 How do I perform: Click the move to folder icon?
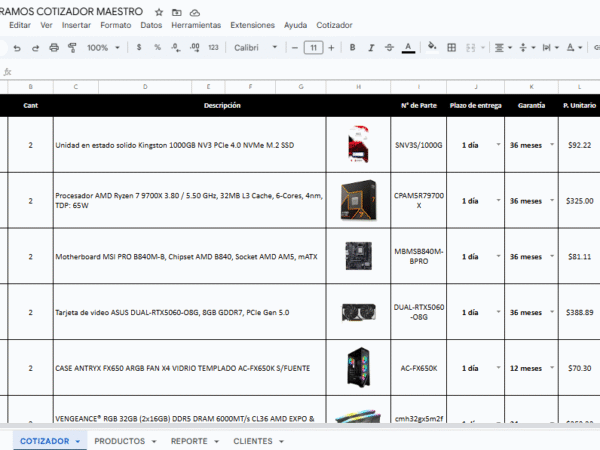pos(176,11)
